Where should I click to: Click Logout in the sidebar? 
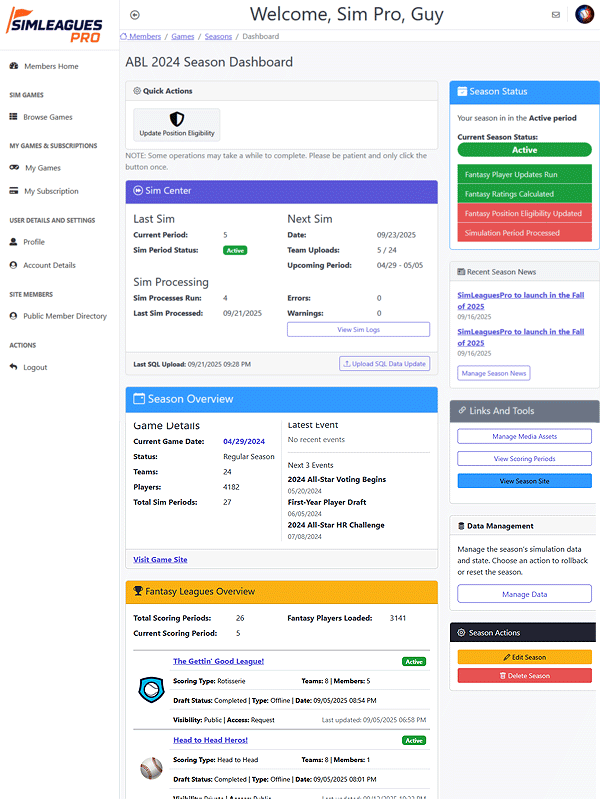[x=35, y=367]
